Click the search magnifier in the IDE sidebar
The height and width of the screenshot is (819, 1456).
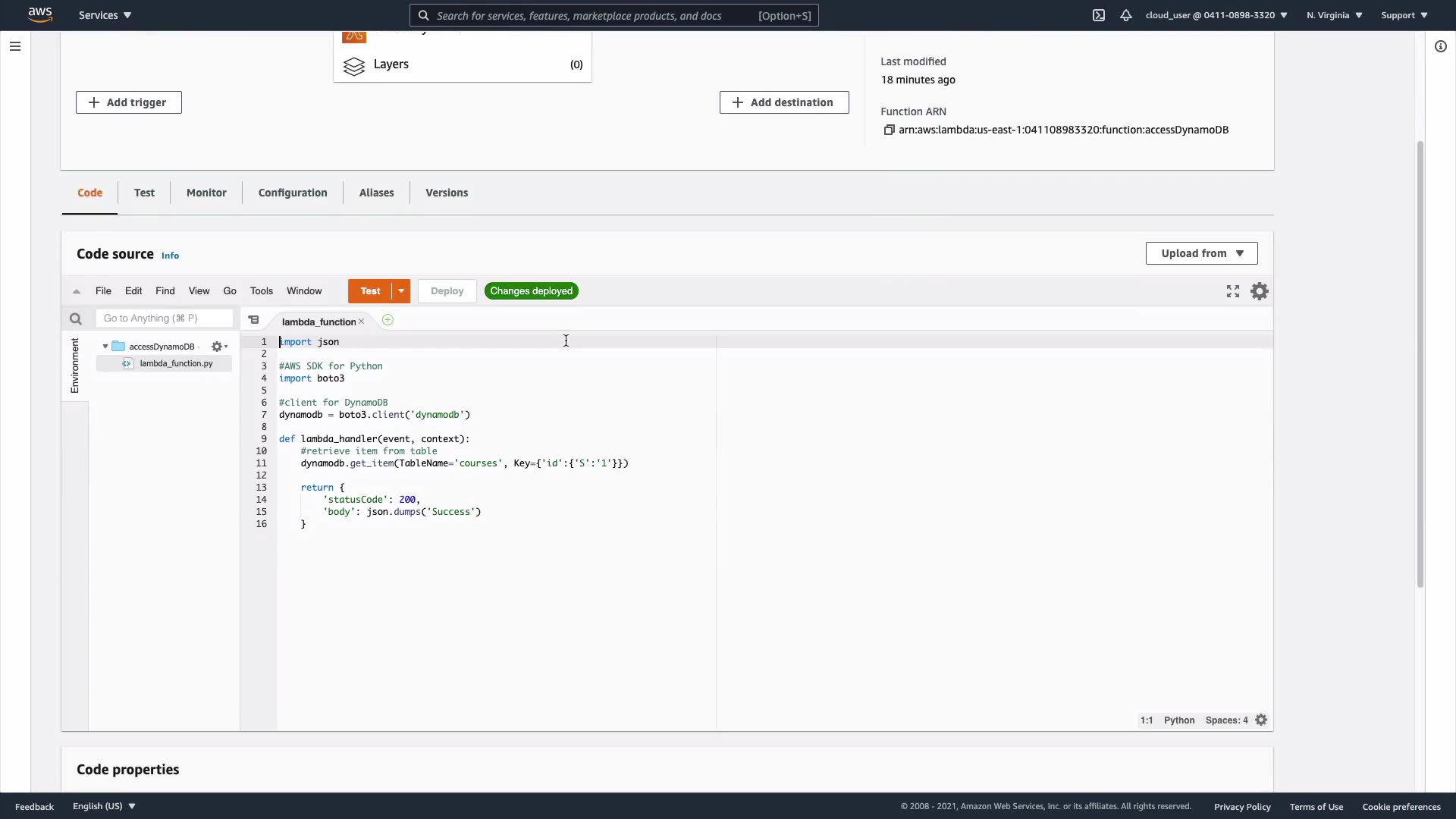(x=75, y=319)
